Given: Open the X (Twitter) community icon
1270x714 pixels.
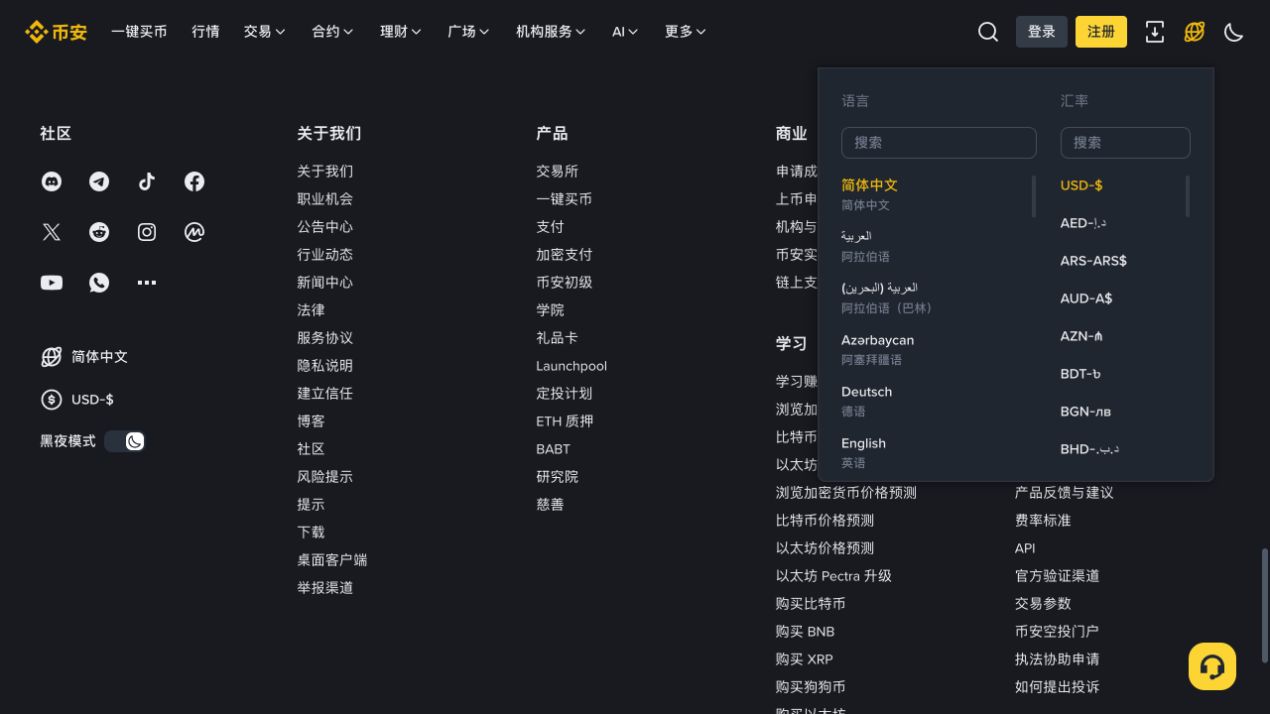Looking at the screenshot, I should 51,232.
